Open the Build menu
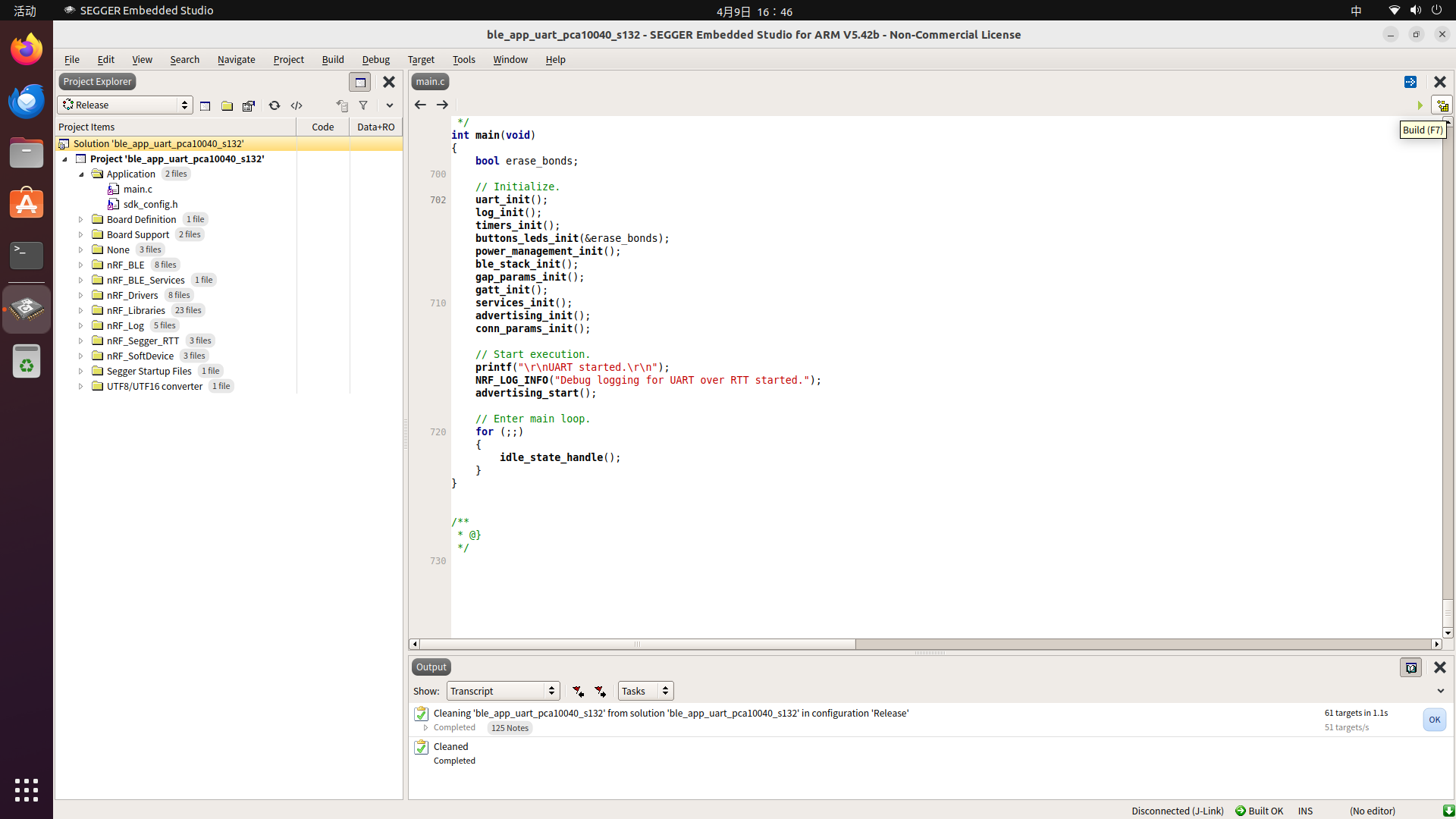The image size is (1456, 819). coord(332,59)
